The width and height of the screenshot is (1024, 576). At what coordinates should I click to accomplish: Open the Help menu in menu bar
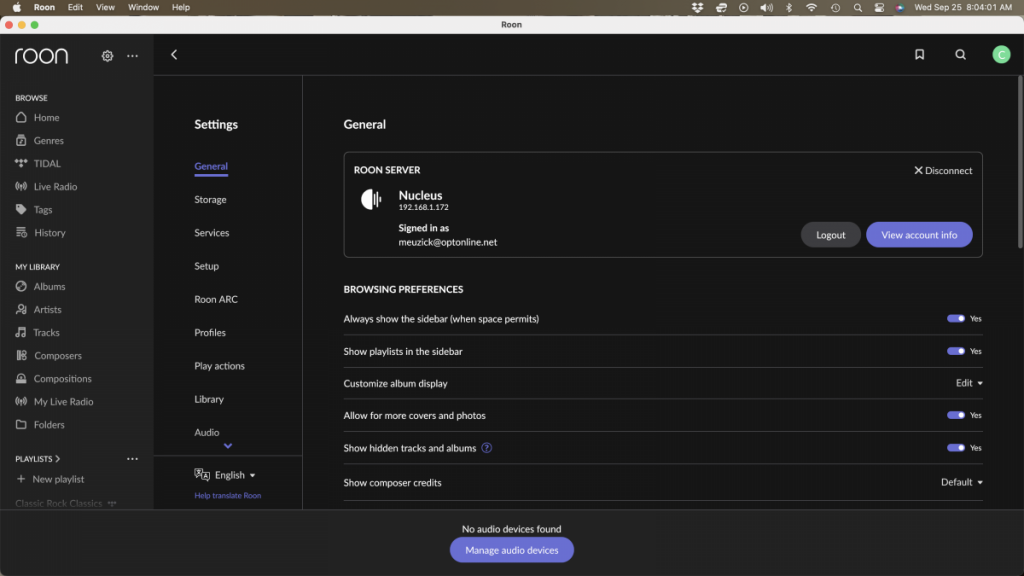pyautogui.click(x=181, y=7)
